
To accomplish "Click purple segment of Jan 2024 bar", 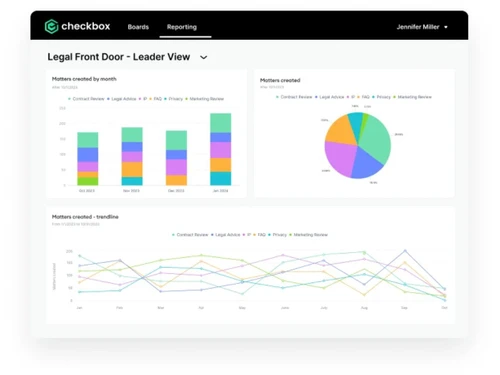I will coord(220,150).
